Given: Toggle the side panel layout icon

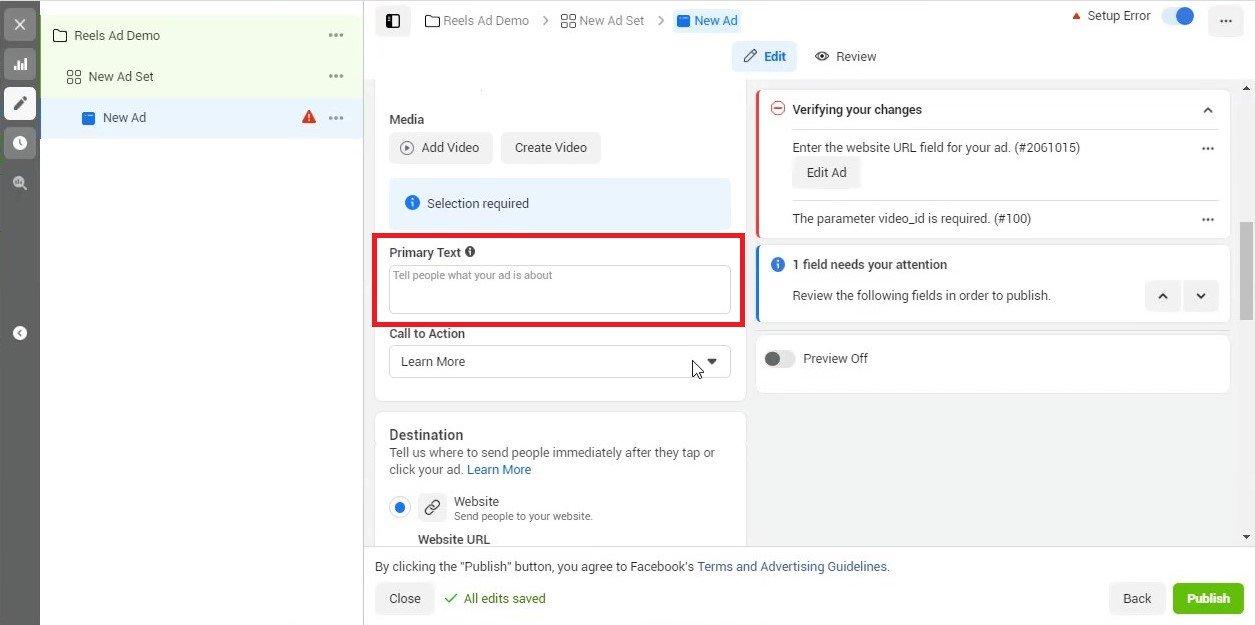Looking at the screenshot, I should pyautogui.click(x=393, y=21).
